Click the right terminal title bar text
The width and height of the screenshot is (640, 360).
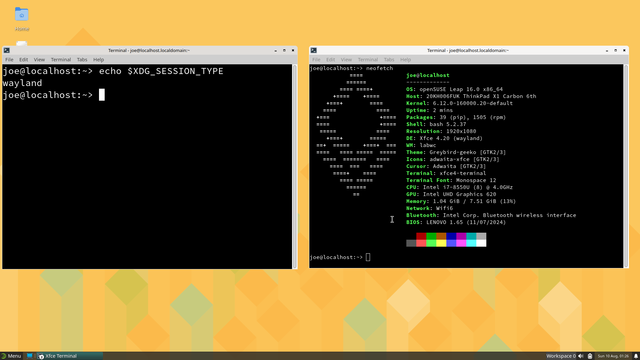(x=468, y=51)
